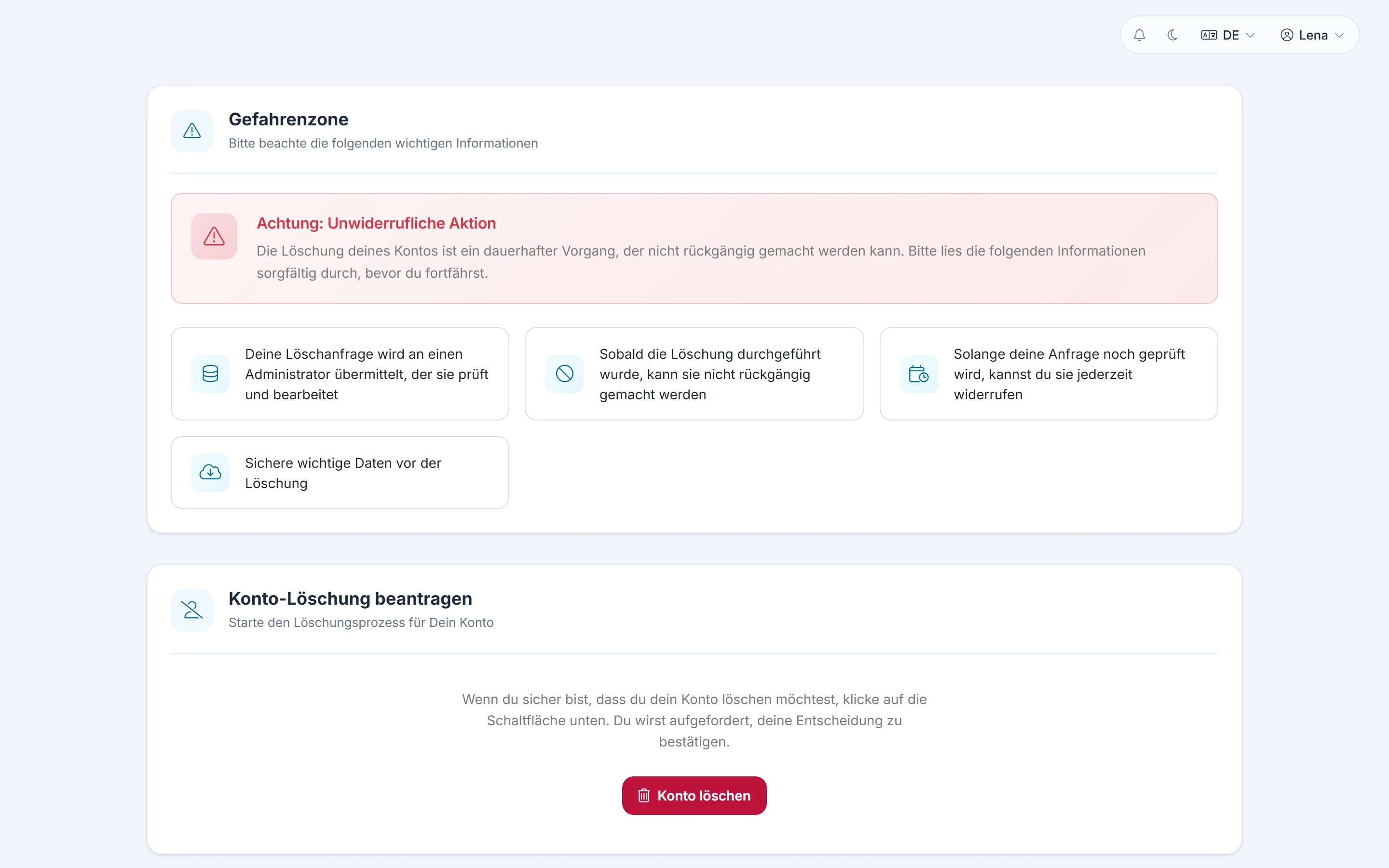Screen dimensions: 1389x868
Task: Open the notifications bell
Action: [x=1139, y=35]
